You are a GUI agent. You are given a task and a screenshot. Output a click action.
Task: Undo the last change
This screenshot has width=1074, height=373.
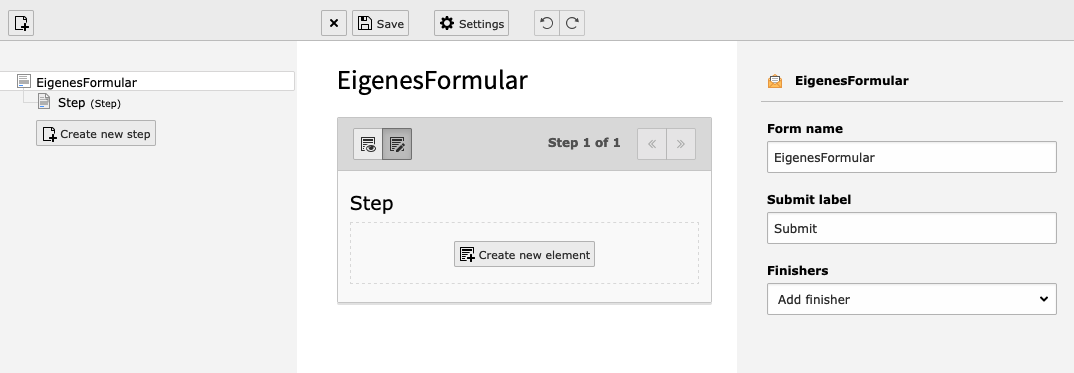click(547, 23)
